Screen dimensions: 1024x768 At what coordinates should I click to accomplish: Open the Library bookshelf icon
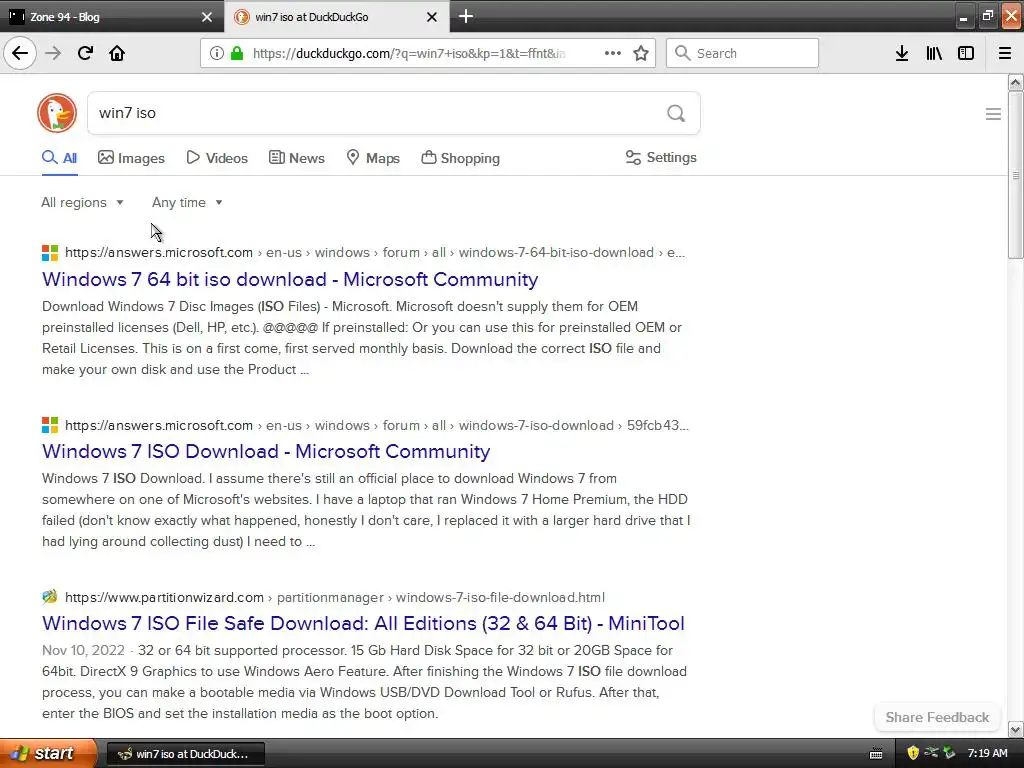[x=934, y=53]
